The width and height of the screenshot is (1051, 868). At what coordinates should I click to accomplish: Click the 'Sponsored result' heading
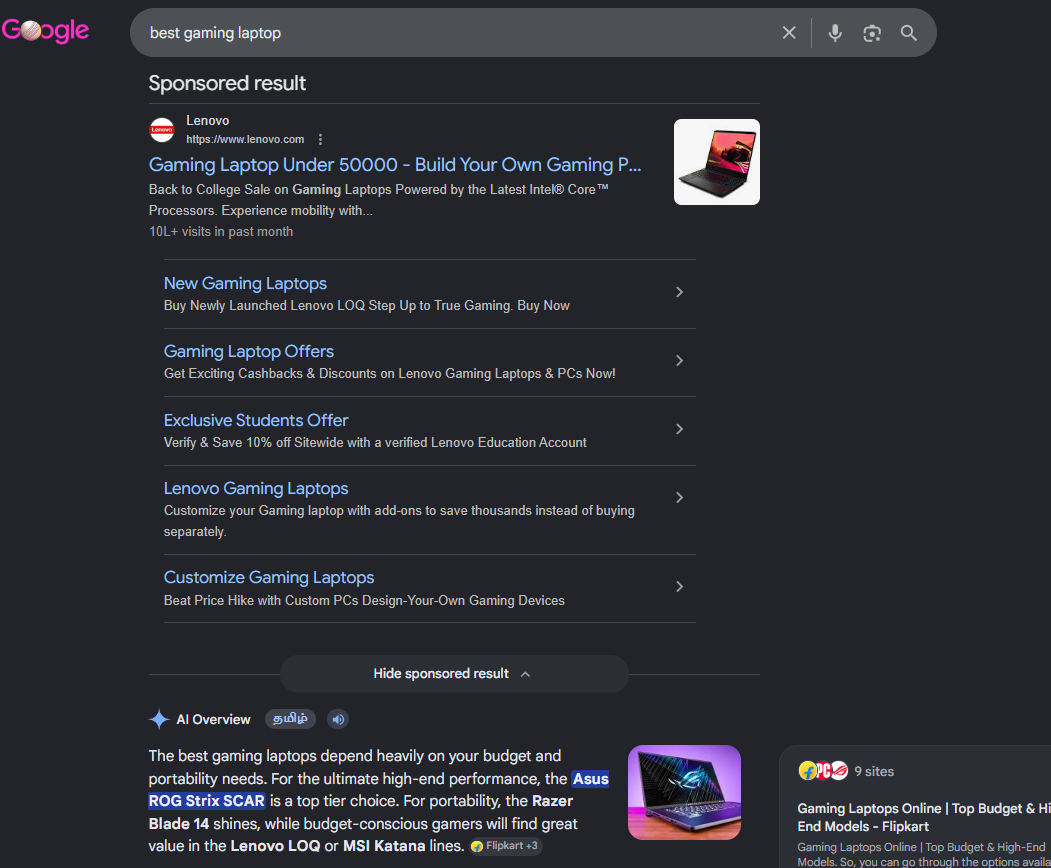227,83
